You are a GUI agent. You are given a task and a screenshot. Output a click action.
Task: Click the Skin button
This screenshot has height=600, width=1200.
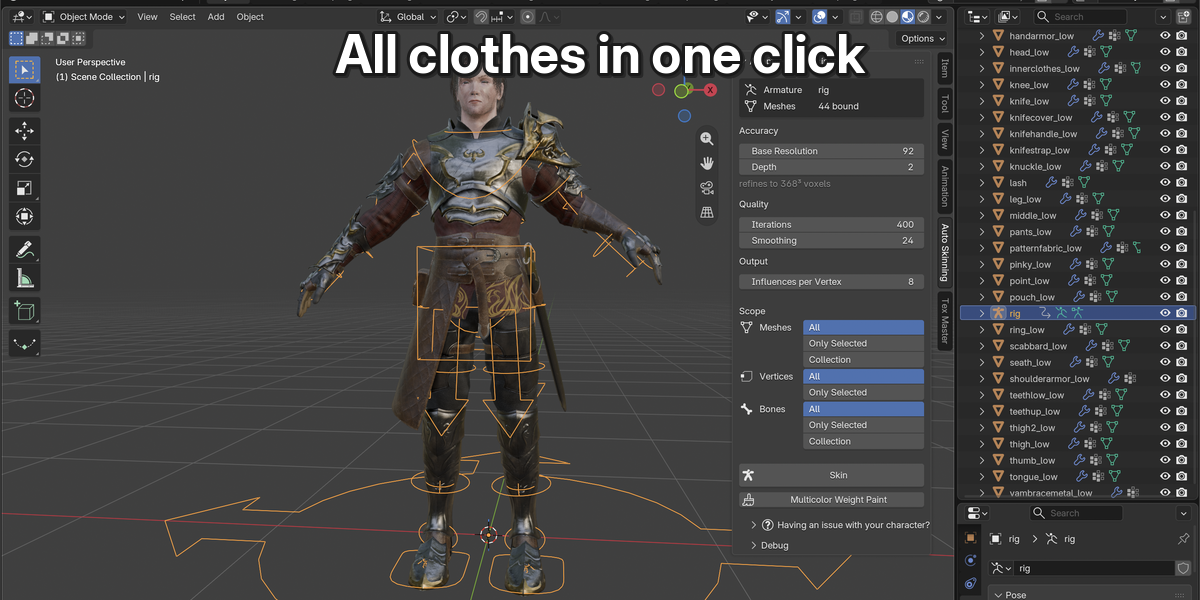pyautogui.click(x=832, y=475)
